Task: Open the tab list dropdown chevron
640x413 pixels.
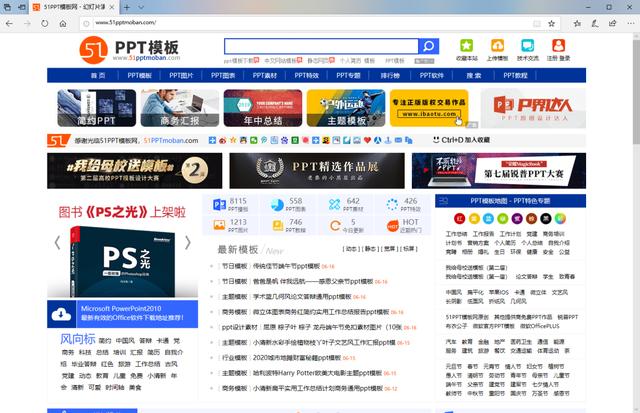Action: (x=141, y=7)
